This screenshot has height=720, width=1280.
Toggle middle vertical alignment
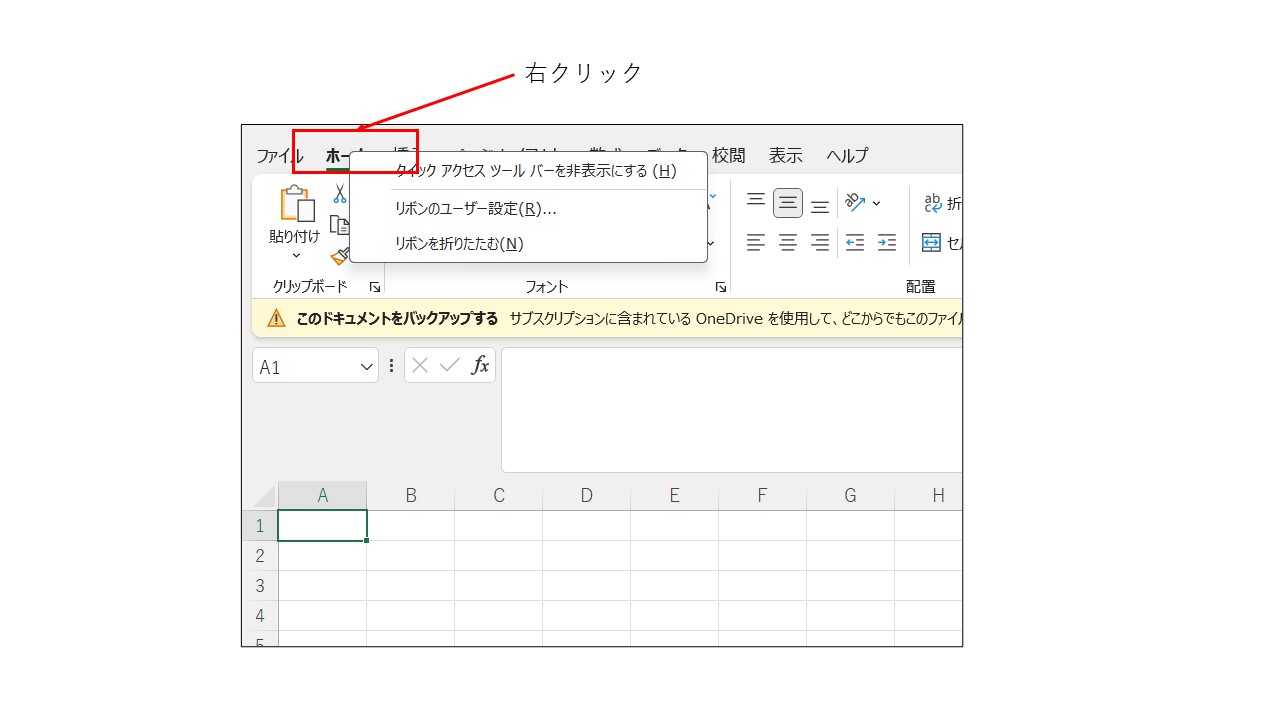pos(788,203)
